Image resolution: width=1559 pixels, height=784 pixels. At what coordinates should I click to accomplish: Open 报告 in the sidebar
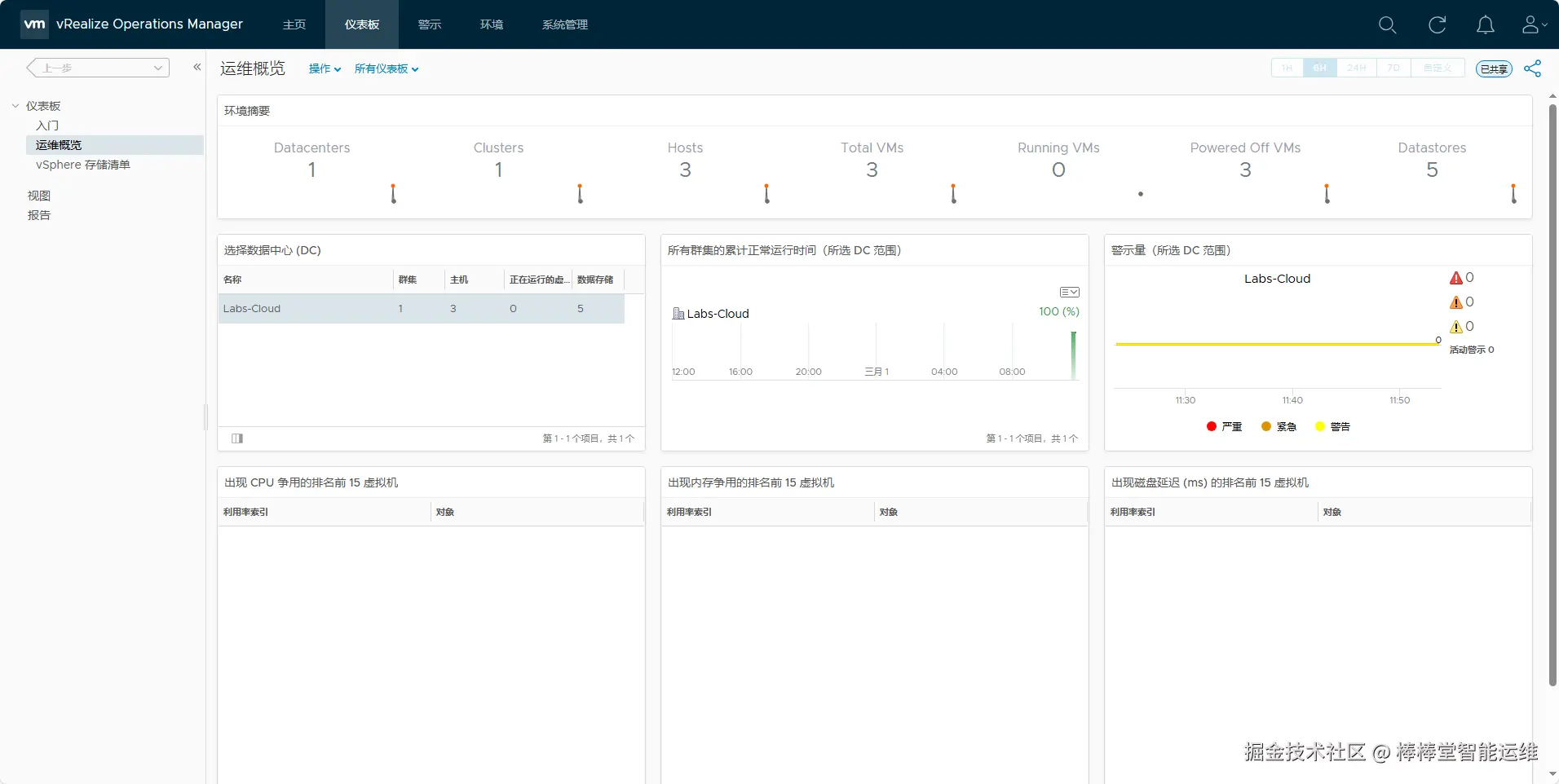pos(39,215)
